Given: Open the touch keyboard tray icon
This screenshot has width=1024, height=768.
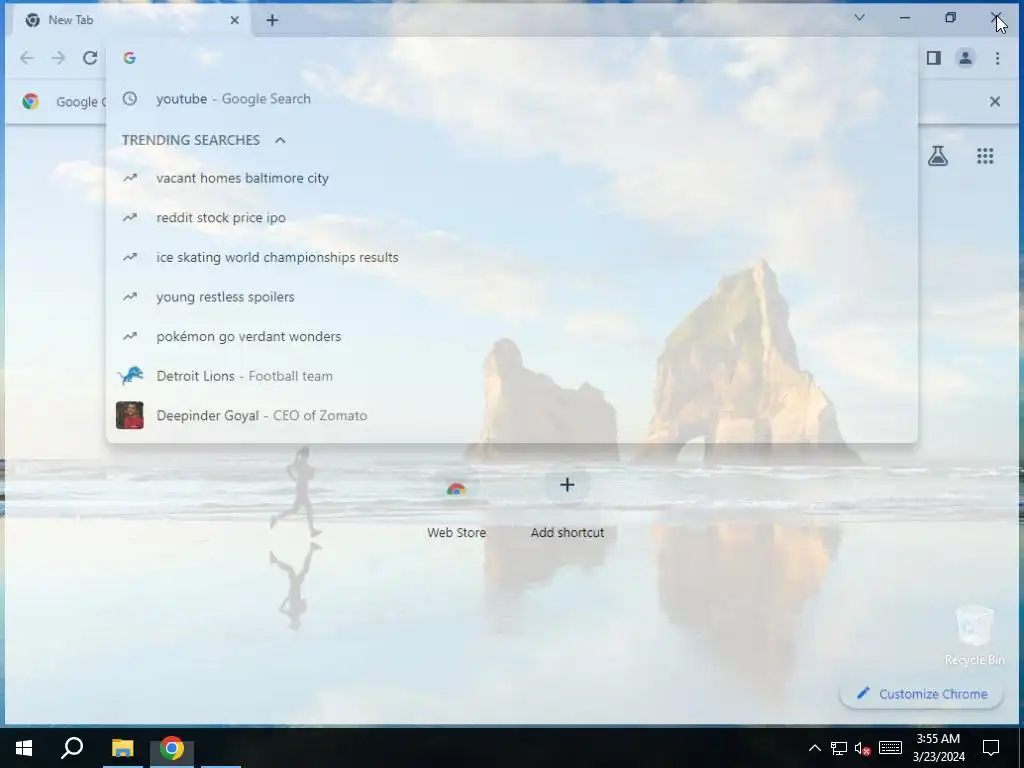Looking at the screenshot, I should [890, 748].
